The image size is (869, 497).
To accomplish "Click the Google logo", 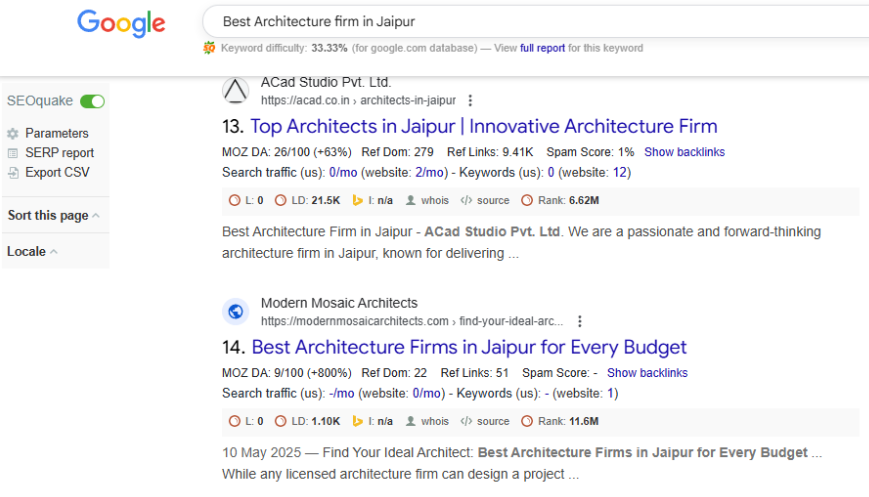I will (121, 23).
